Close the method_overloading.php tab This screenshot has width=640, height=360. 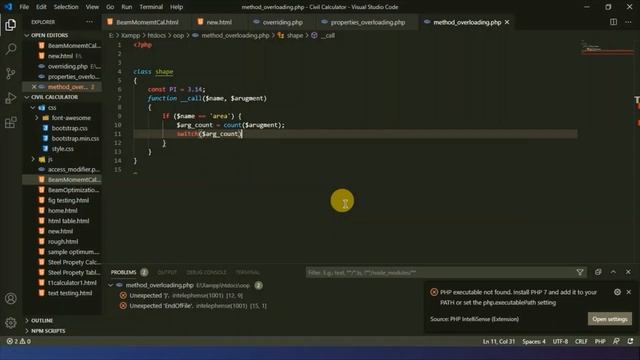click(x=507, y=22)
